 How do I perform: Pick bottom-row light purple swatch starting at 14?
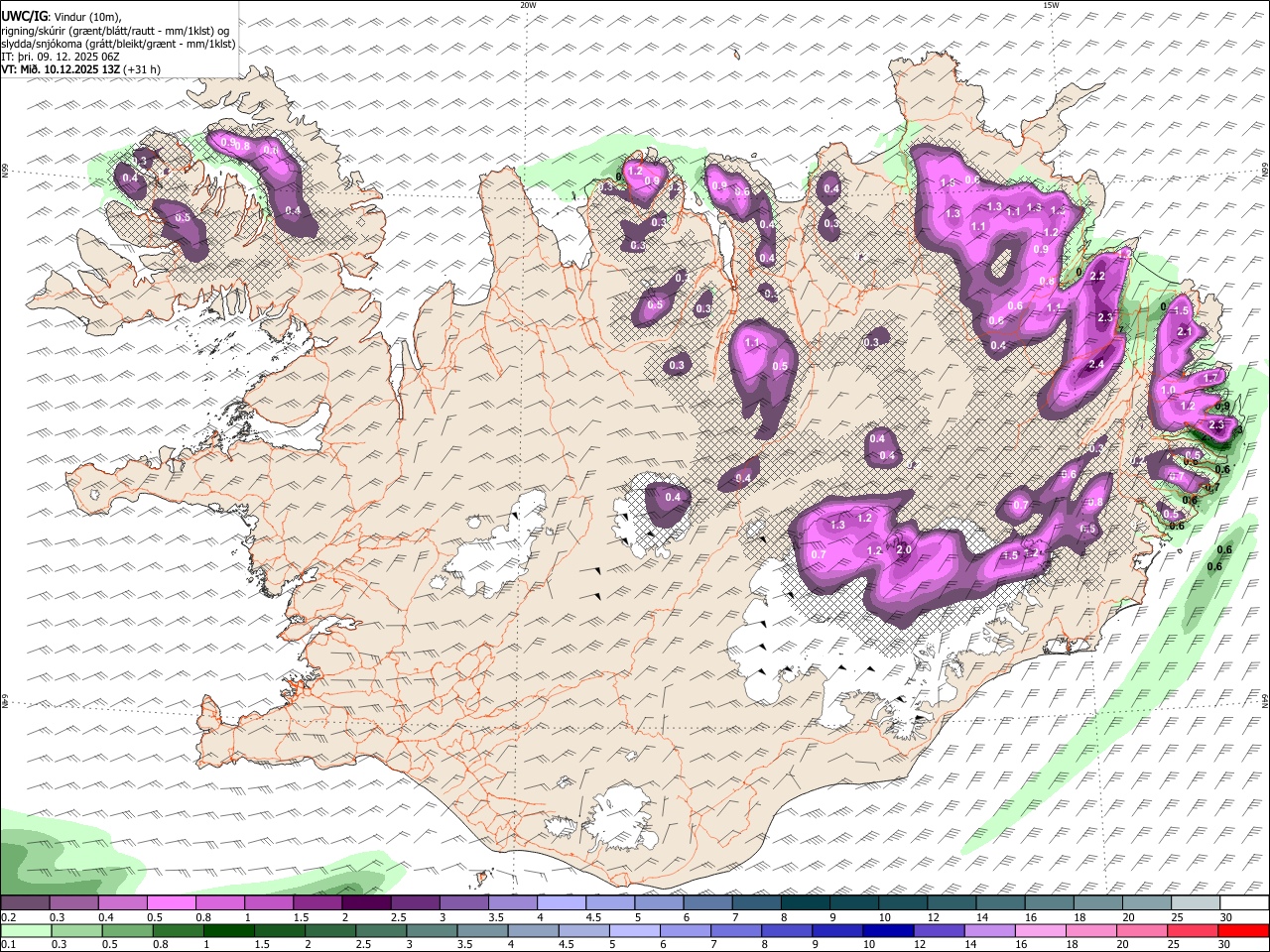tap(989, 931)
